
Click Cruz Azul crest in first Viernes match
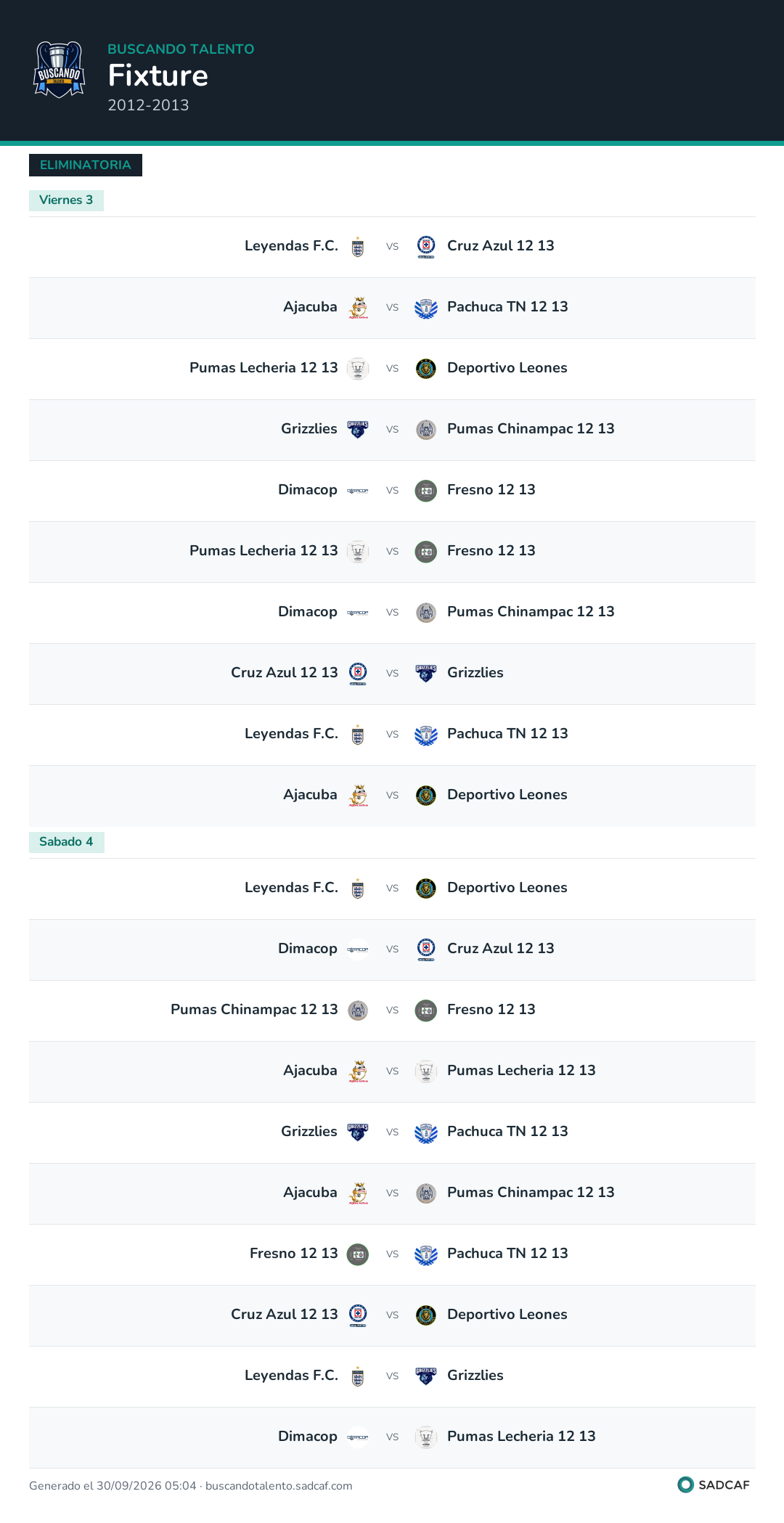pyautogui.click(x=426, y=247)
